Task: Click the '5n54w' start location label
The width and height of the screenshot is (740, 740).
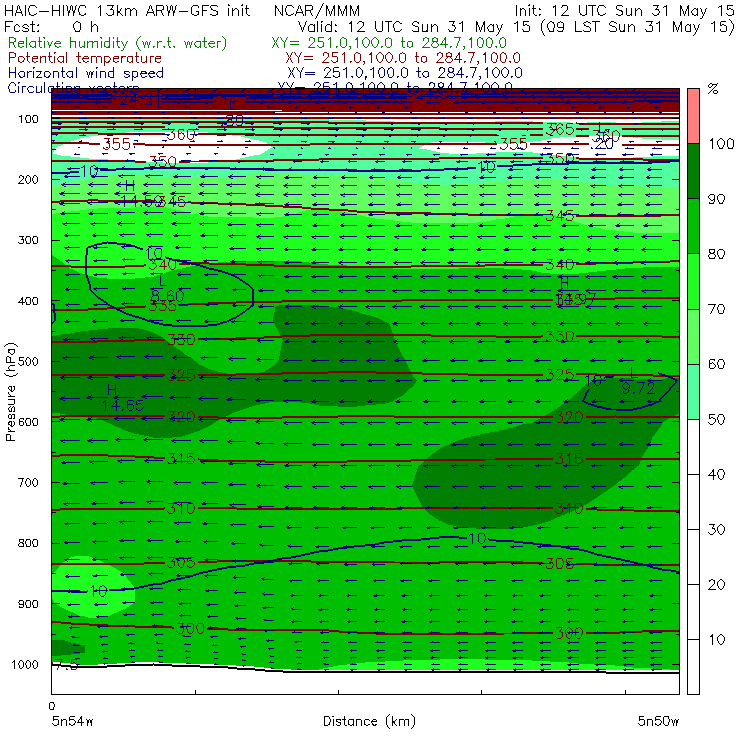Action: (73, 721)
